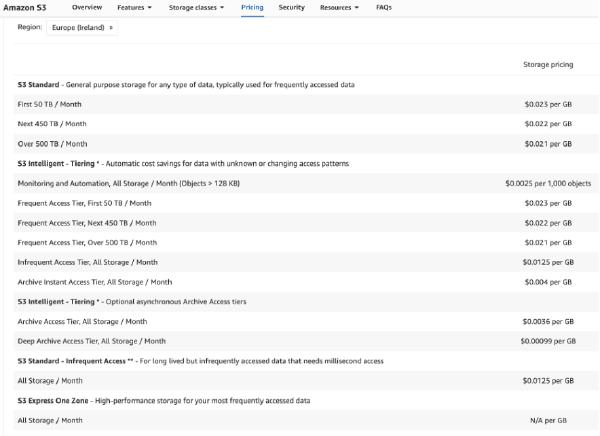This screenshot has width=600, height=436.
Task: Click the S3 Standard section heading
Action: point(186,85)
